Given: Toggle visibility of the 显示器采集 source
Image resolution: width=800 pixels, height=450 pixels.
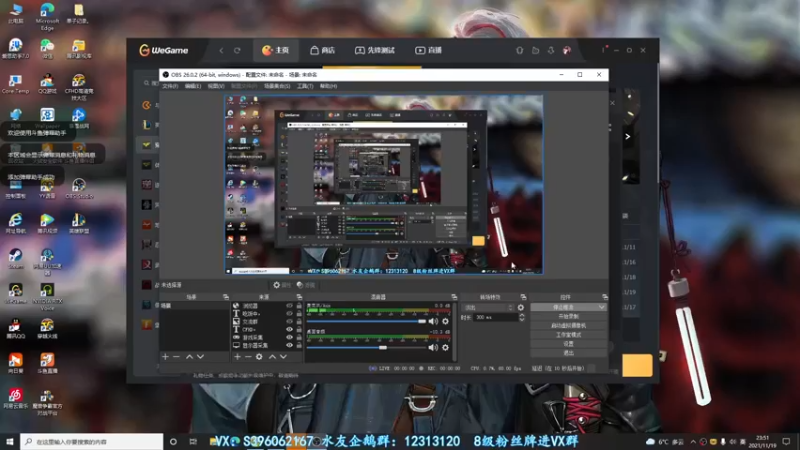Looking at the screenshot, I should coord(290,344).
